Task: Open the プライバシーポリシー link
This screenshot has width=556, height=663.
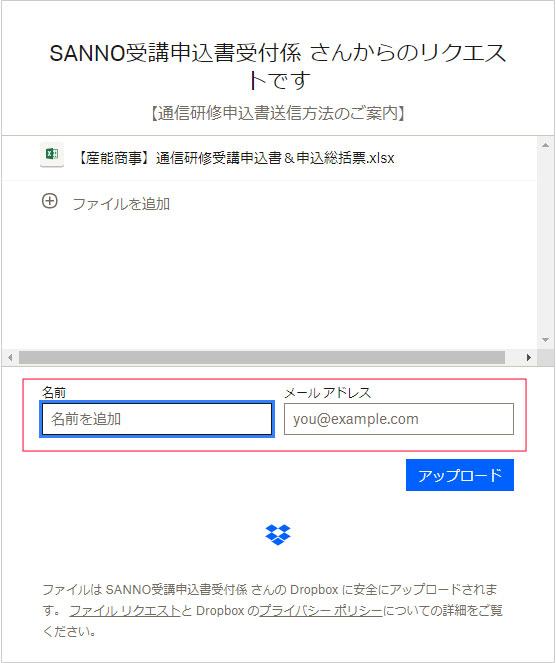Action: coord(321,611)
